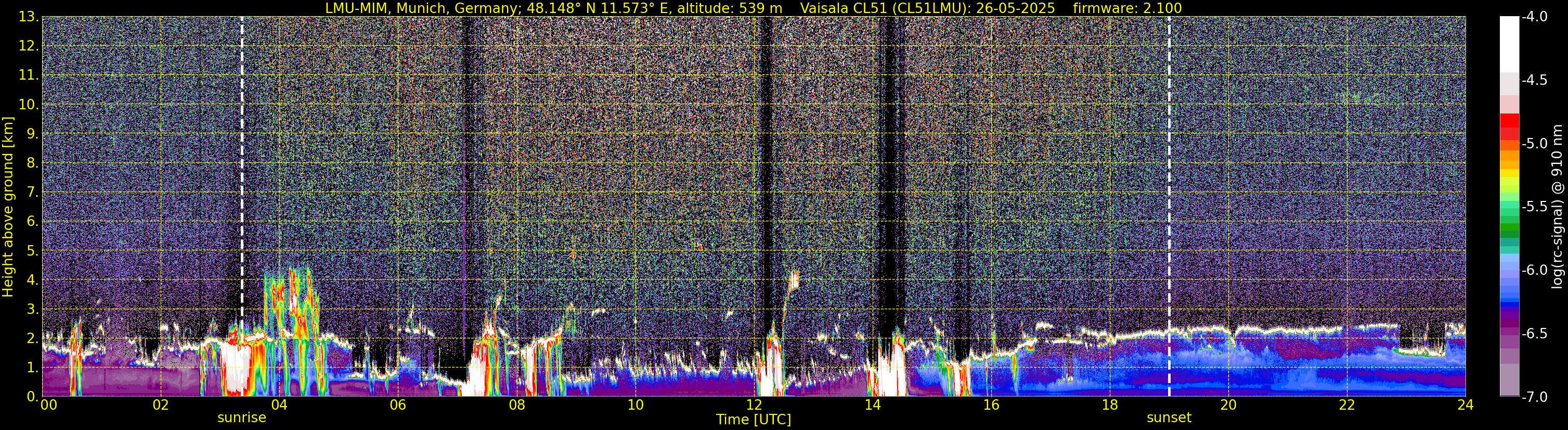Click the time axis tick '08'
1568x430 pixels.
click(517, 405)
